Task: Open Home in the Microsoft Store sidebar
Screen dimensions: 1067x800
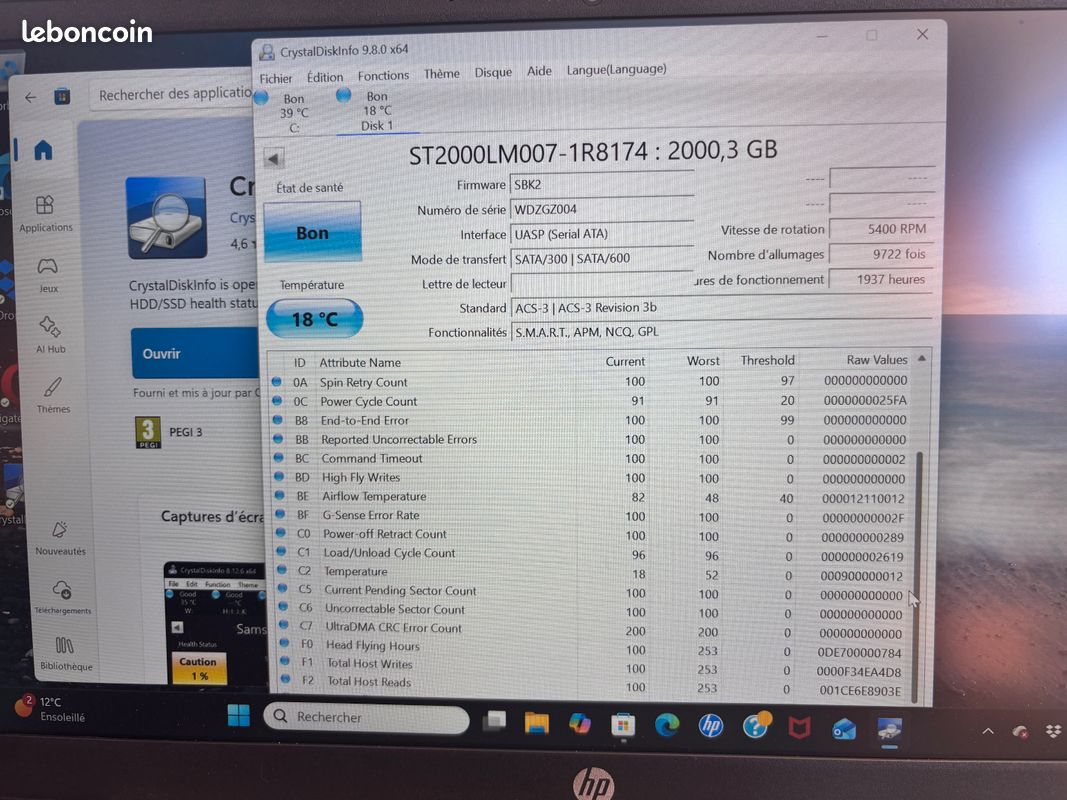Action: coord(43,150)
